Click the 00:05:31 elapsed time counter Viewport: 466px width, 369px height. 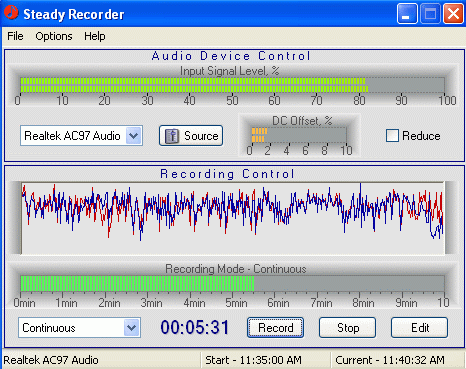click(195, 327)
